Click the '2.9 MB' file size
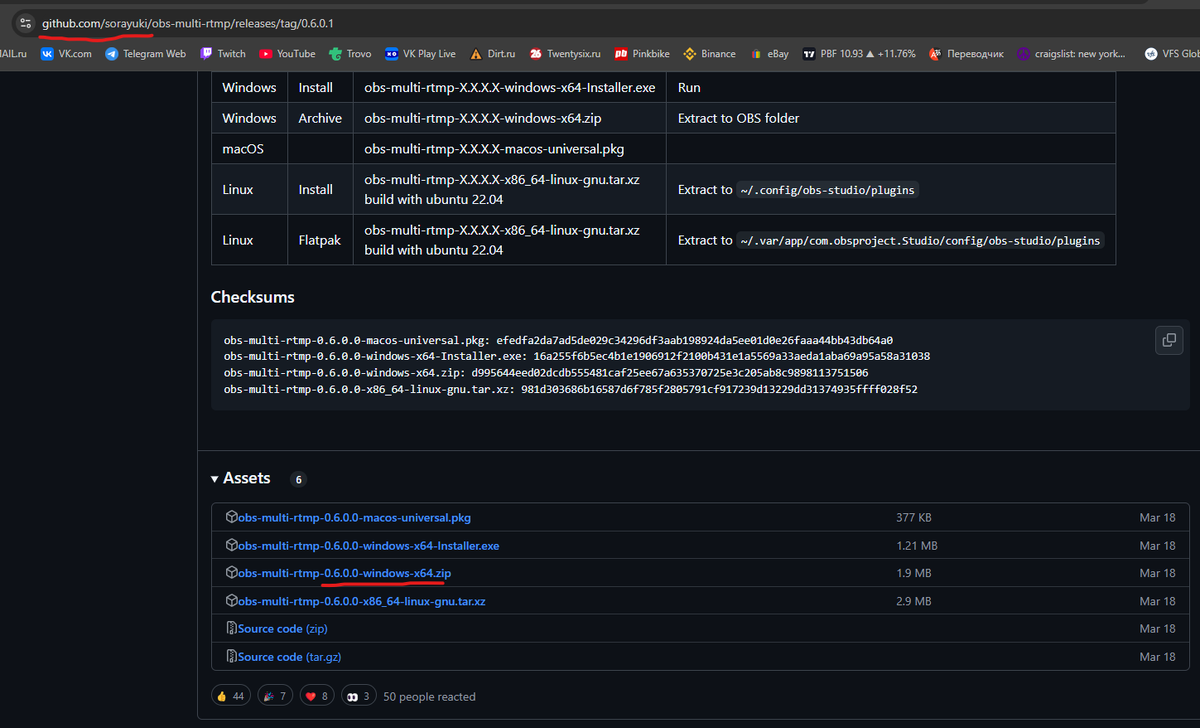1200x728 pixels. coord(913,601)
